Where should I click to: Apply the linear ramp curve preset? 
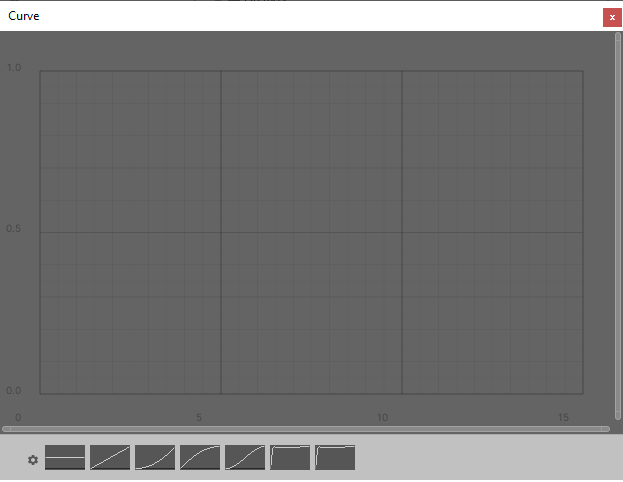(110, 457)
